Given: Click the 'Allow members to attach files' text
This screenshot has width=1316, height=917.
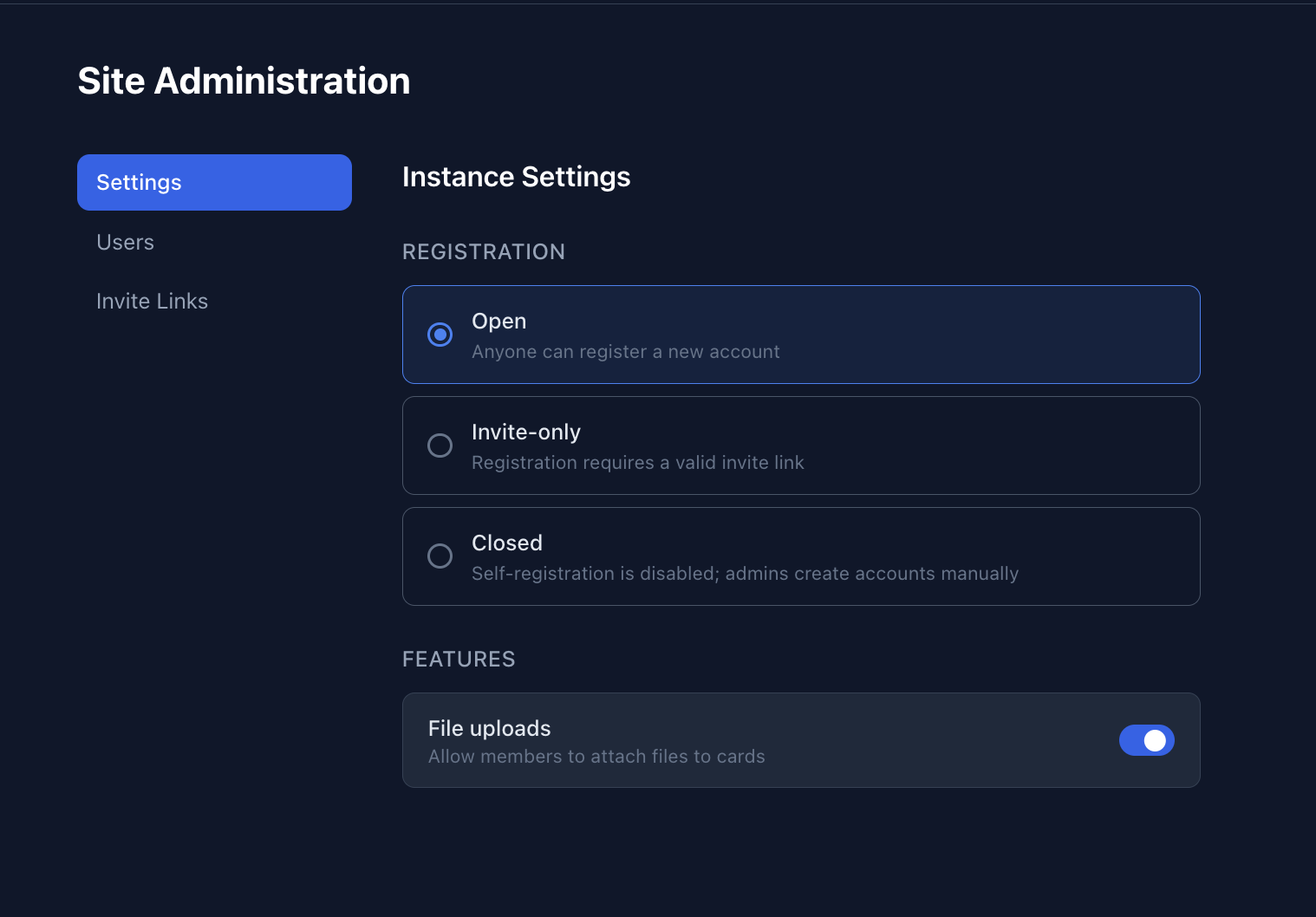Looking at the screenshot, I should 596,756.
